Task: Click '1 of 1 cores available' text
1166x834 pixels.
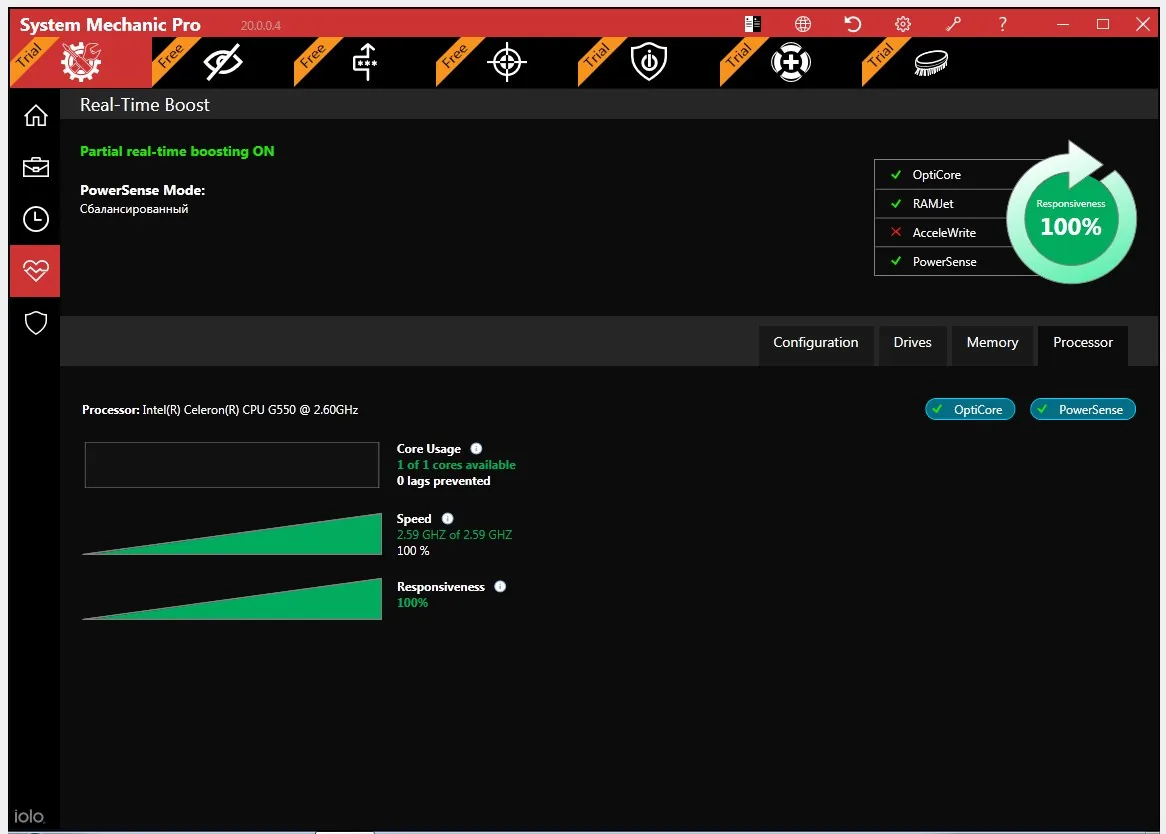Action: 456,465
